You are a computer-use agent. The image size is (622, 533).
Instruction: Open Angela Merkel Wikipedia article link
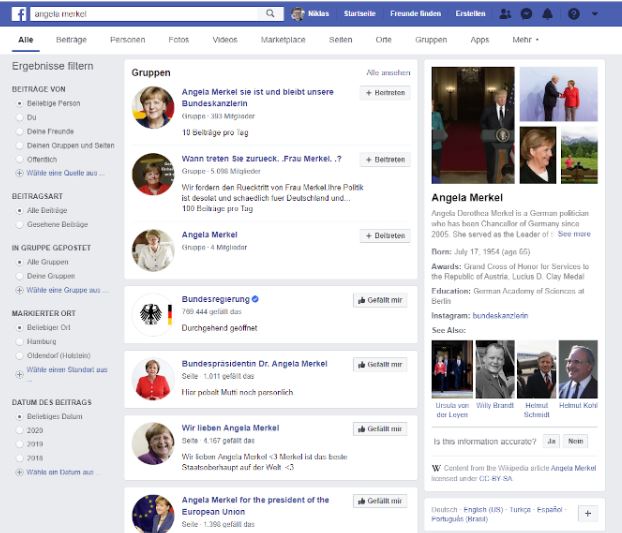click(x=573, y=468)
